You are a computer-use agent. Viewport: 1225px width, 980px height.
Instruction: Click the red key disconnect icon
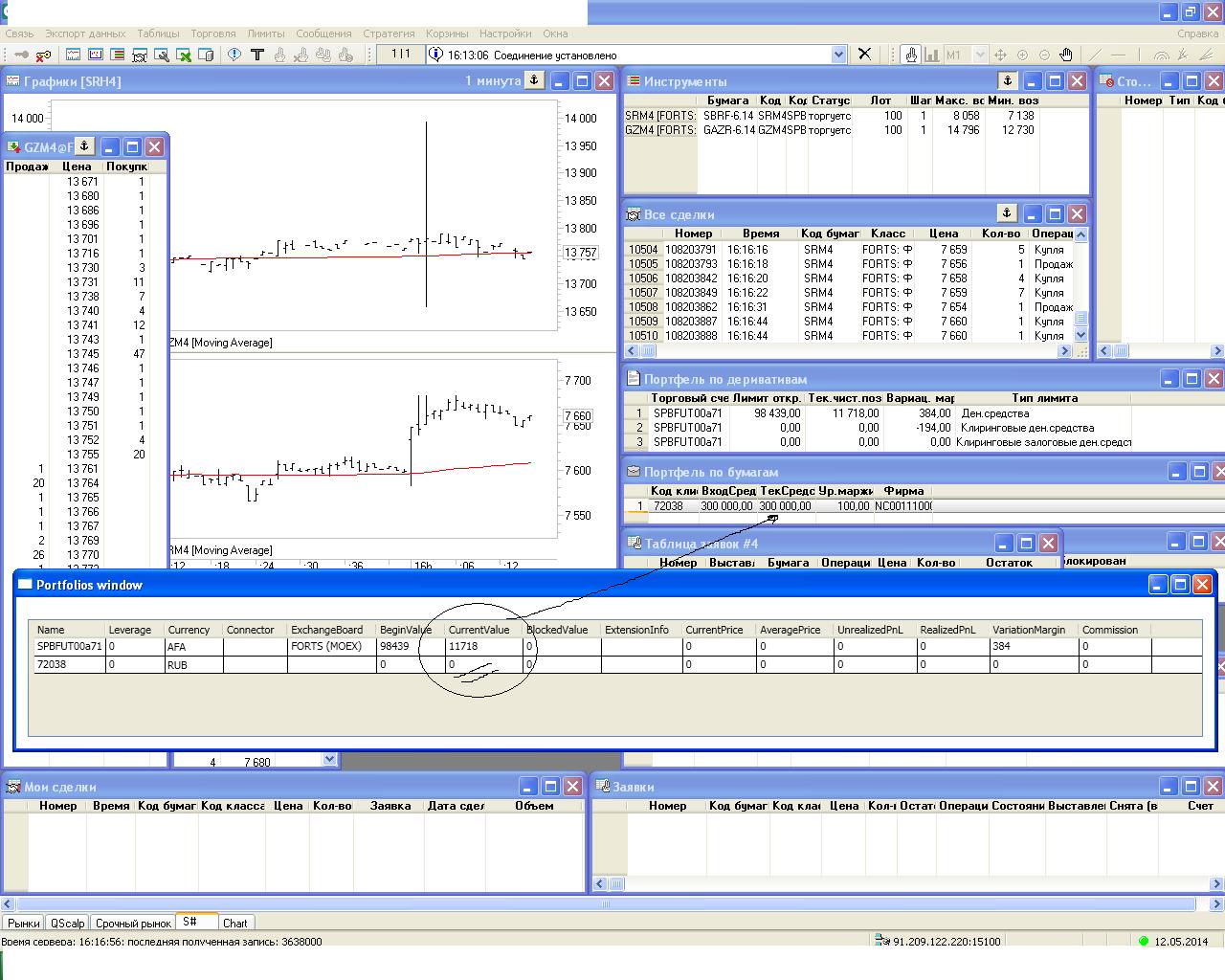click(44, 55)
